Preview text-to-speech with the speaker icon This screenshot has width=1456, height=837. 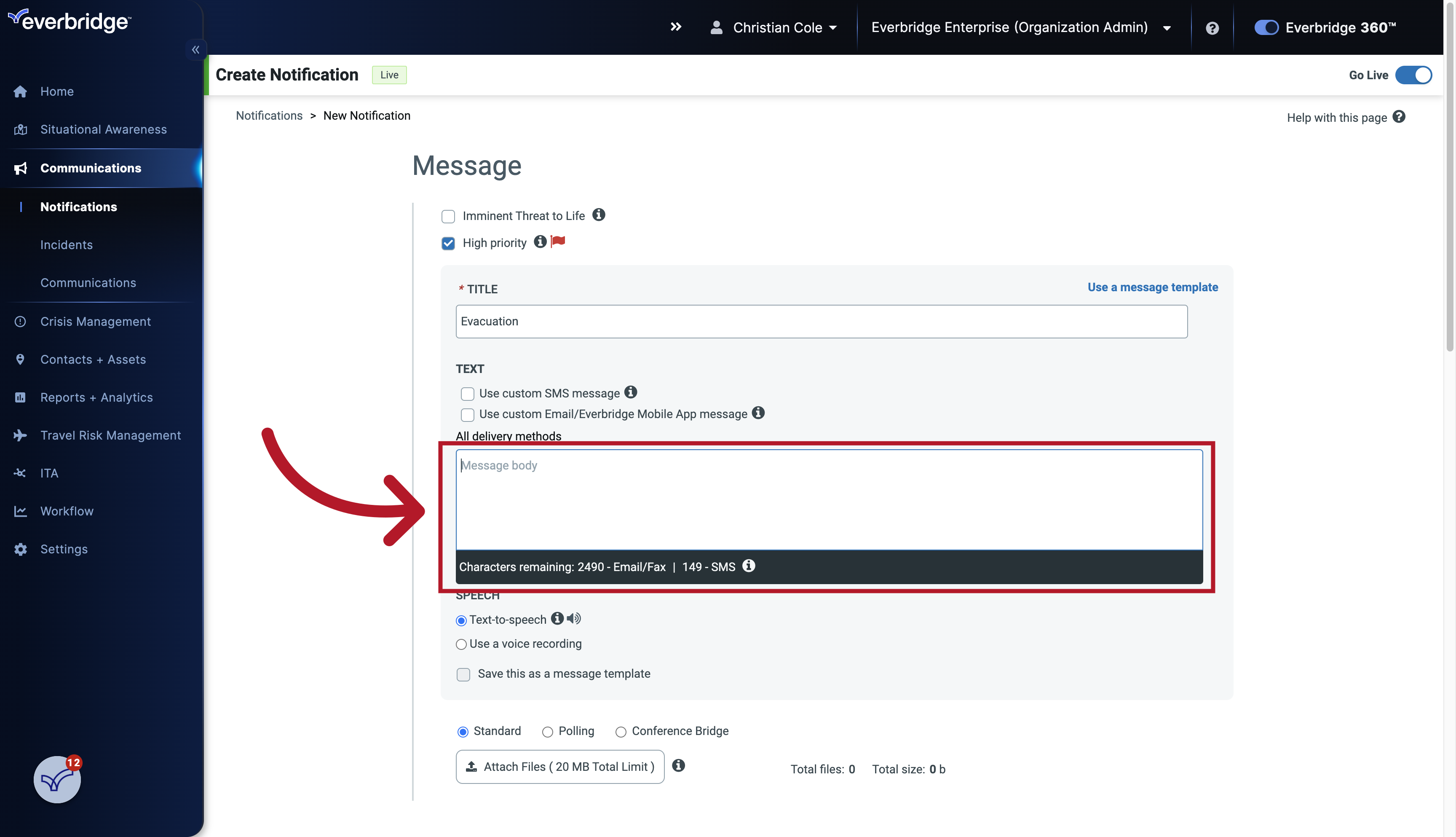point(573,619)
